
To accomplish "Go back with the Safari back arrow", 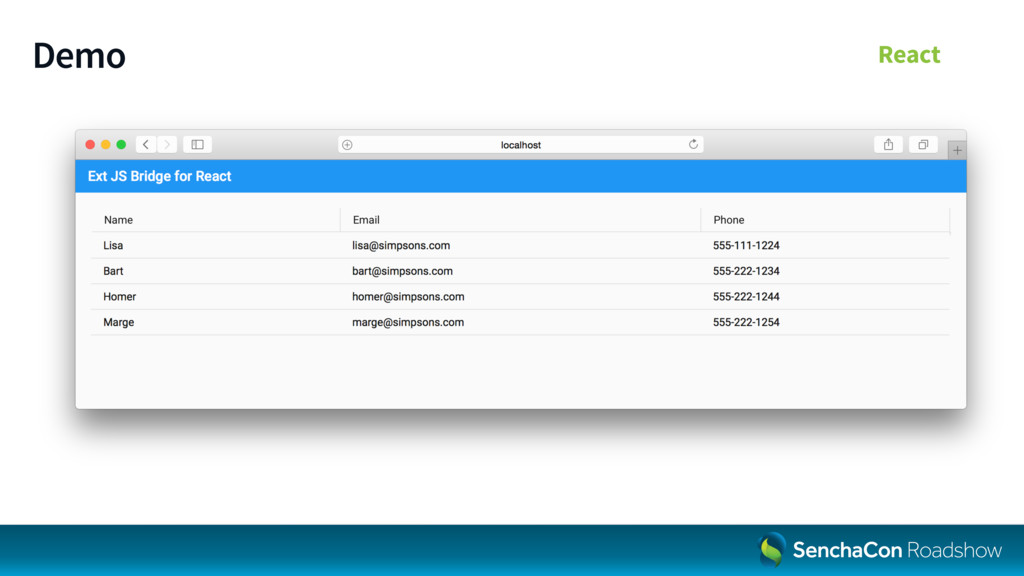I will coord(146,144).
